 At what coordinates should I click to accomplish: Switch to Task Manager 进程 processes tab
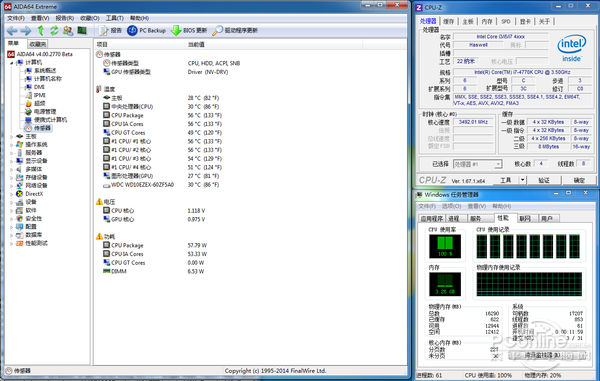pos(455,218)
